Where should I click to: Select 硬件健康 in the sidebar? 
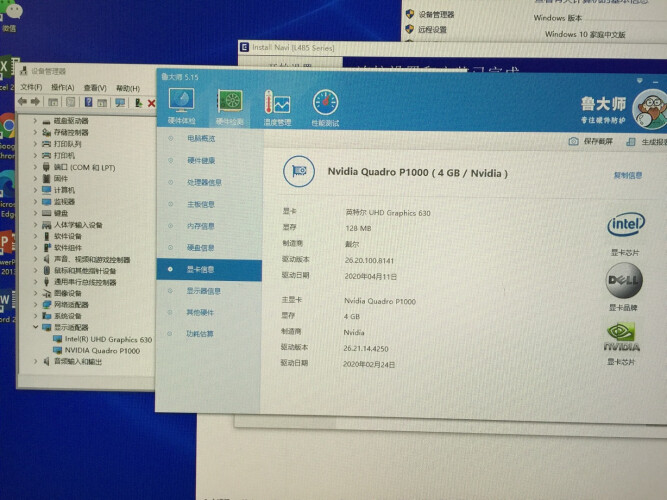click(201, 160)
